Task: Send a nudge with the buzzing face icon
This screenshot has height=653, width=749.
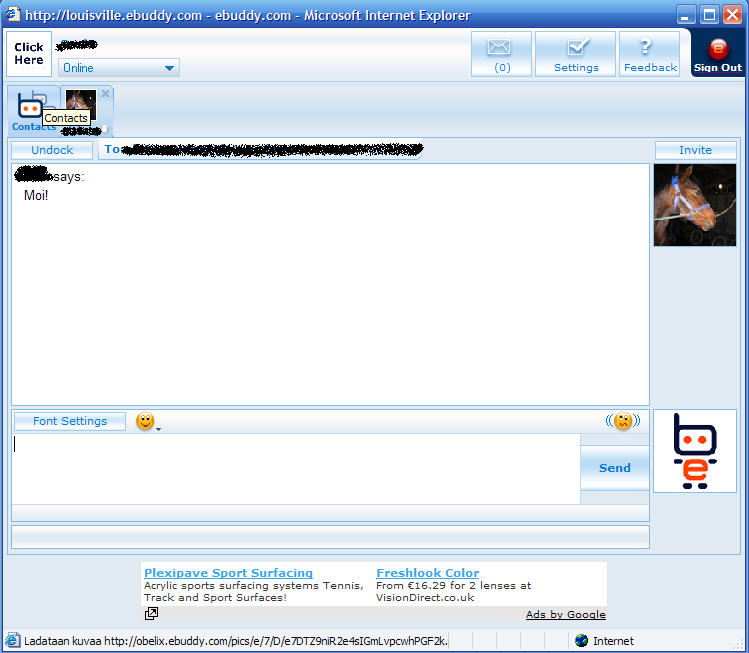Action: tap(623, 421)
